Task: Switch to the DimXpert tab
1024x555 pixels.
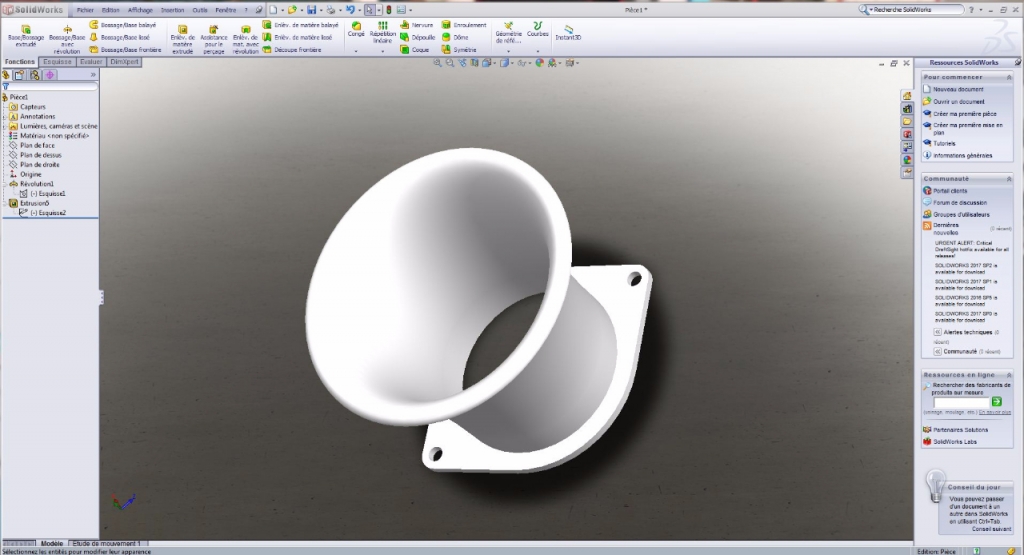Action: [124, 62]
